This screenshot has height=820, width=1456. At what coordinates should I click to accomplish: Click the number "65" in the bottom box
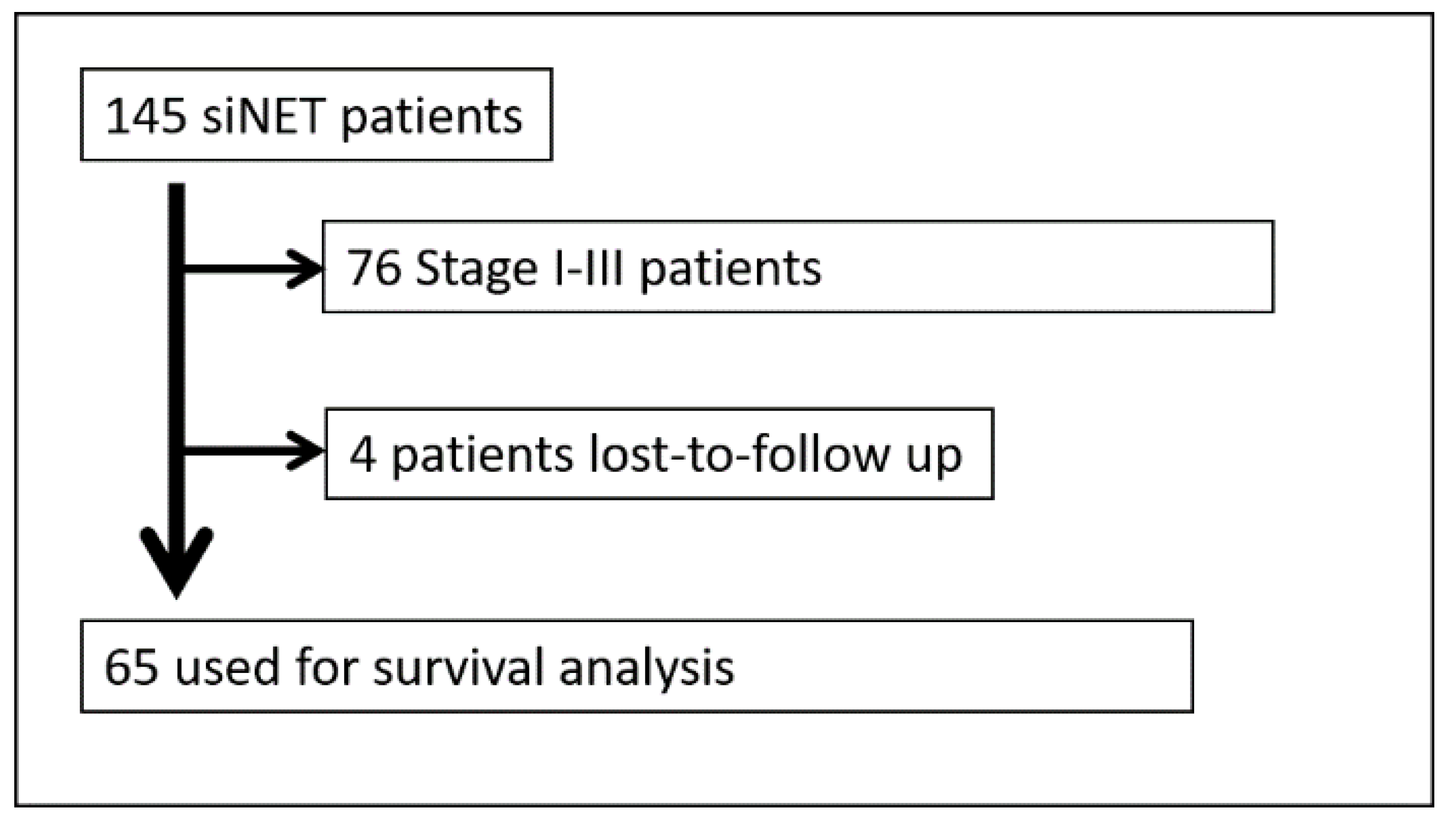[x=131, y=667]
